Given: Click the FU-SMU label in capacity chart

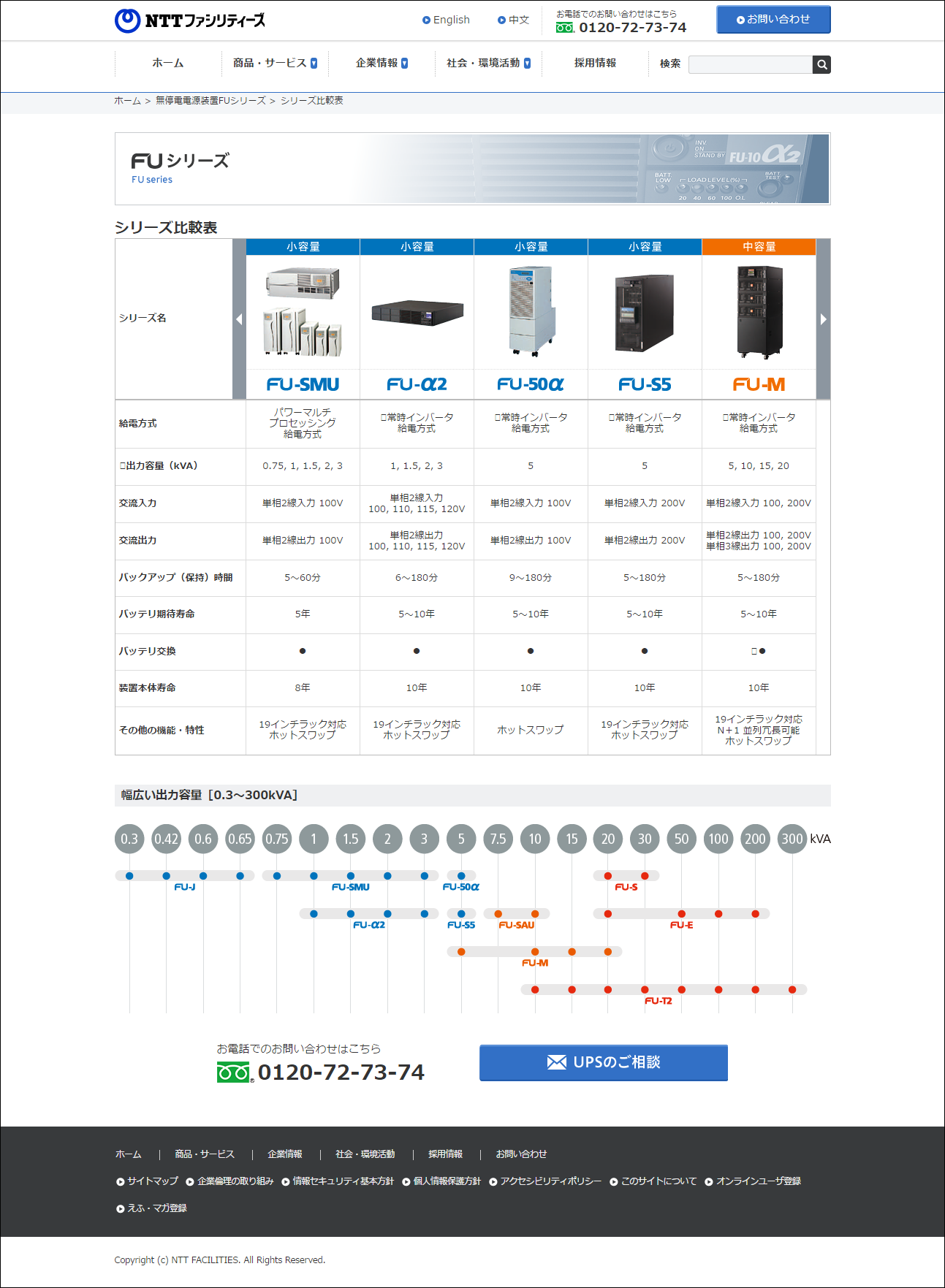Looking at the screenshot, I should pos(351,887).
